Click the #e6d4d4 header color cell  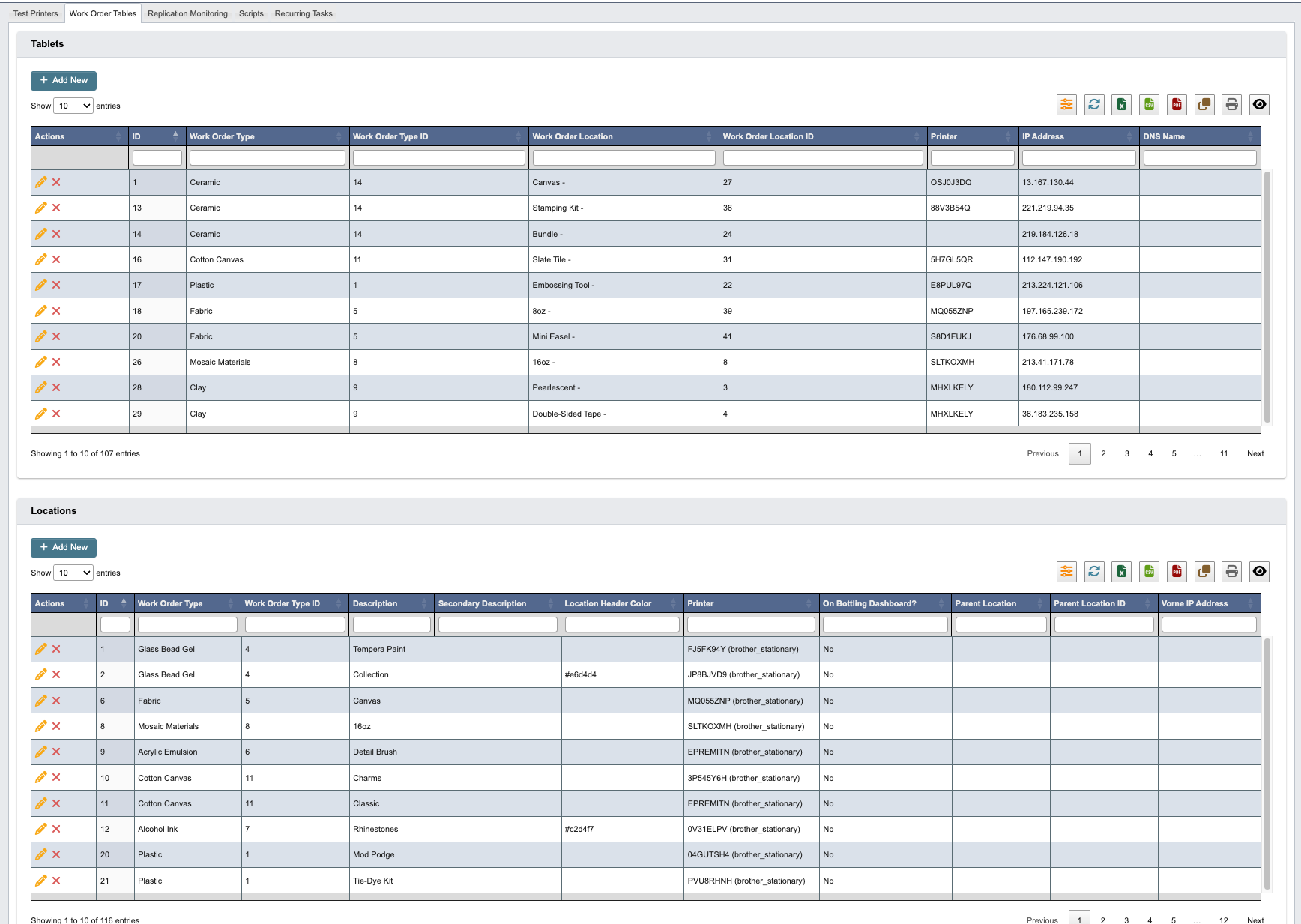click(x=622, y=674)
